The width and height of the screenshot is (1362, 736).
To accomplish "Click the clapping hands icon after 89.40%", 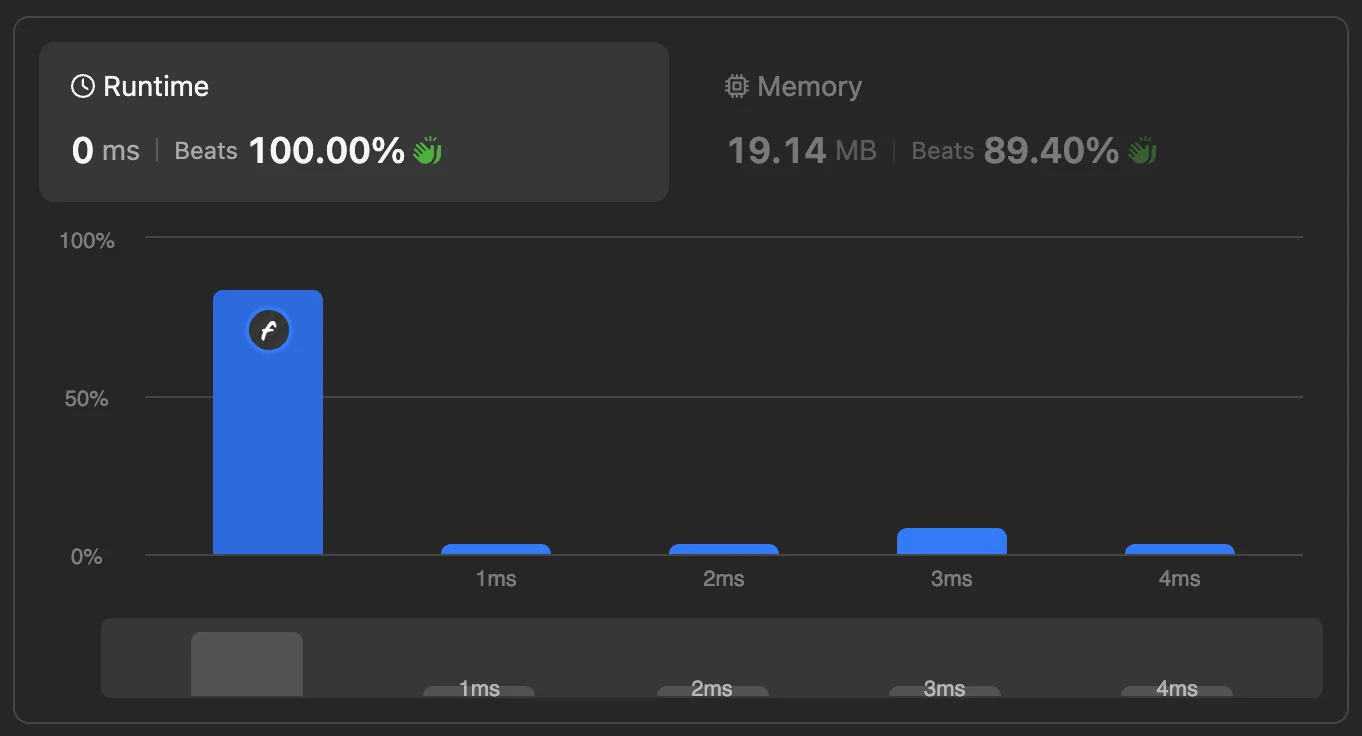I will [x=1141, y=151].
